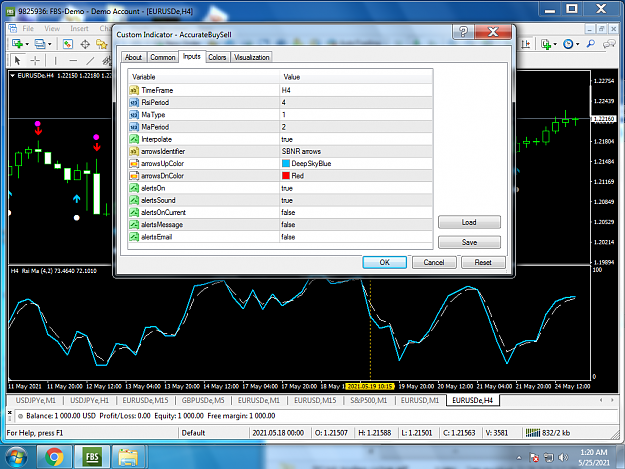
Task: Expand the New Chart dropdown arrow
Action: (x=27, y=44)
